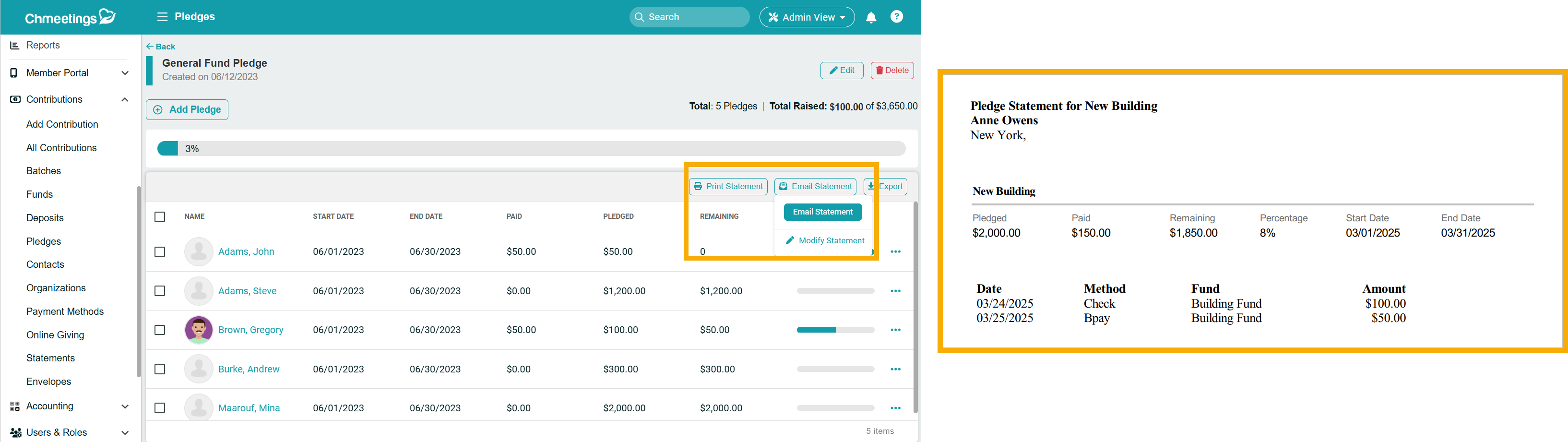Image resolution: width=1568 pixels, height=442 pixels.
Task: Click Adams, Steve pledge progress bar
Action: (x=835, y=291)
